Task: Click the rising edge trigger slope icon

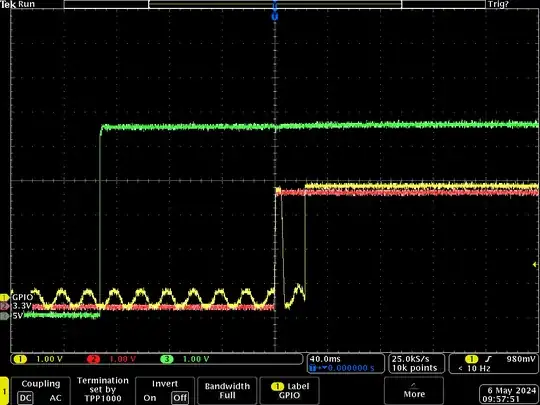Action: coord(488,359)
